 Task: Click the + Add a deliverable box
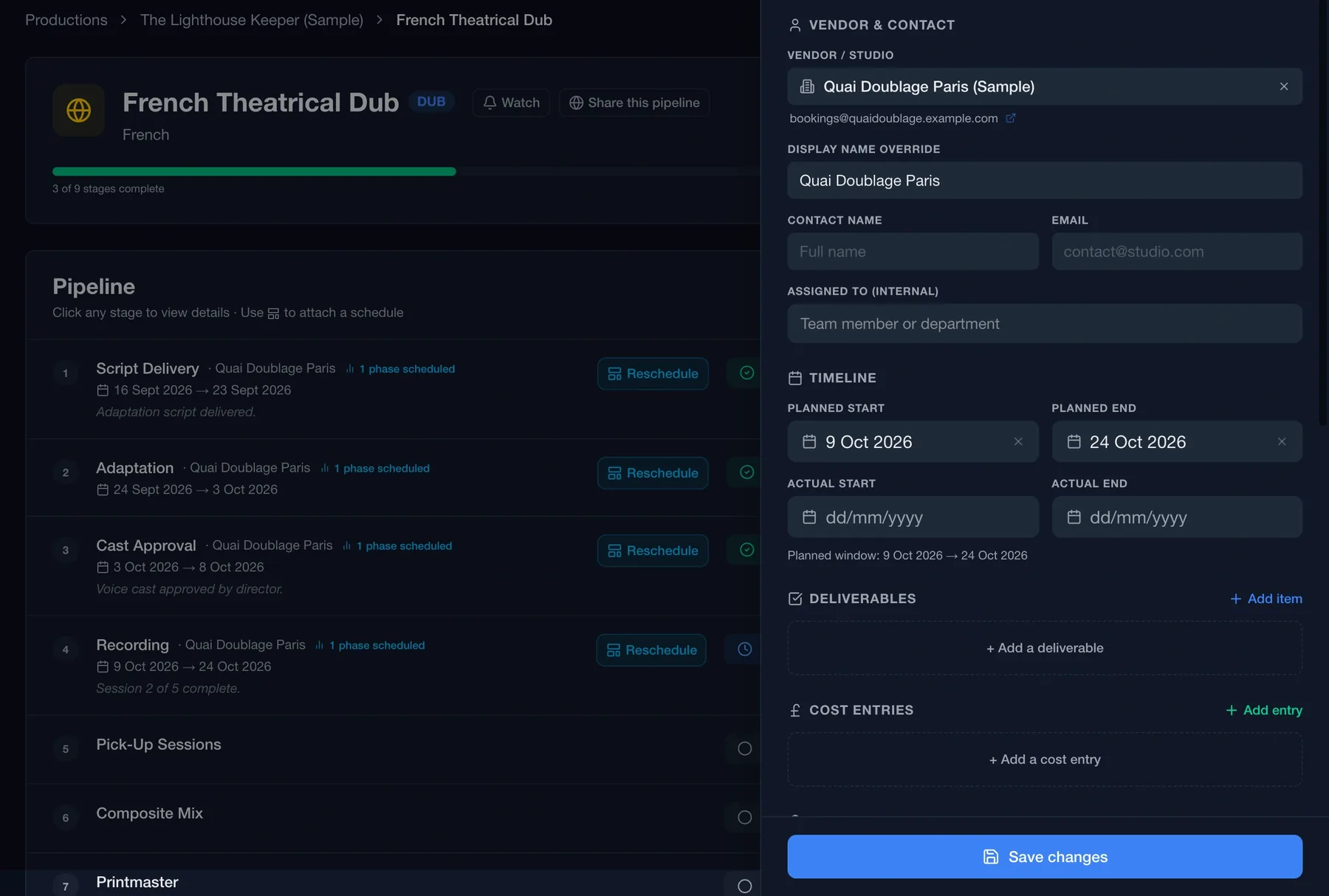1045,648
